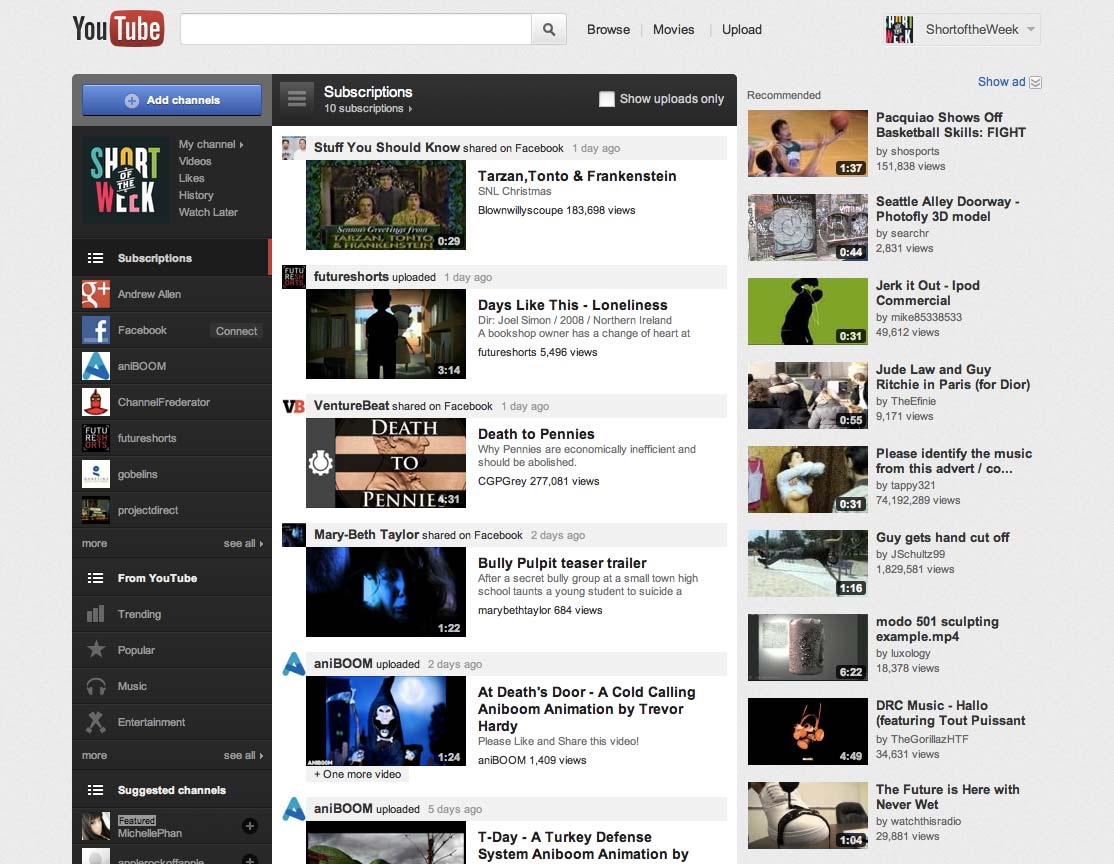Click the Show ad link
Viewport: 1114px width, 864px height.
1002,82
